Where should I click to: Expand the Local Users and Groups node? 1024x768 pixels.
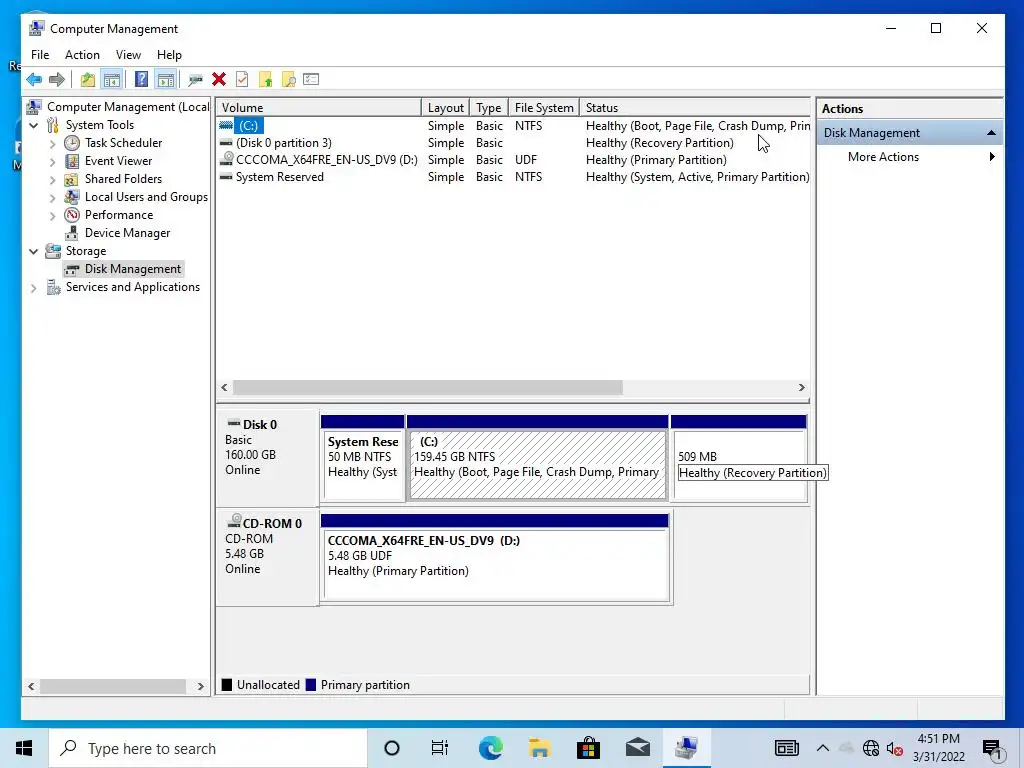point(52,197)
